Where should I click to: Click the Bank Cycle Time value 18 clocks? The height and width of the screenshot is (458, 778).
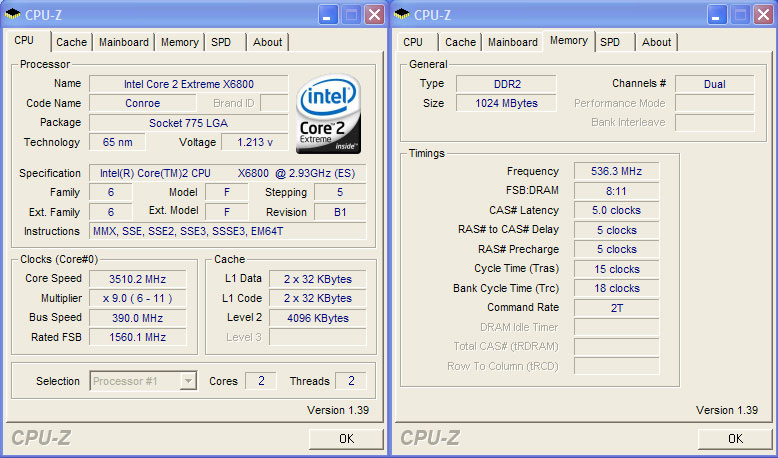(x=616, y=288)
